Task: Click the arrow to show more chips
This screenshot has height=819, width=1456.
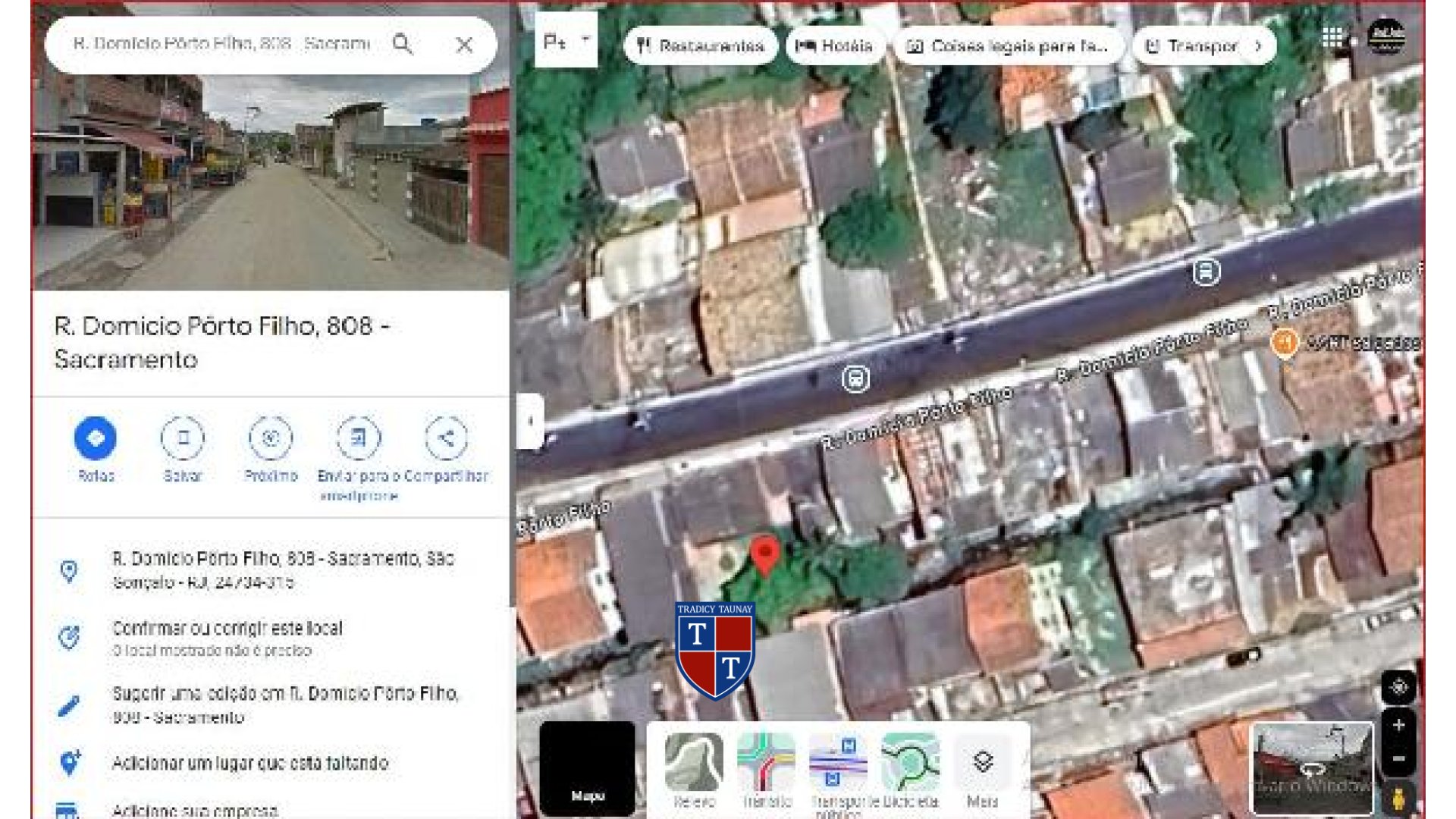Action: point(1258,45)
